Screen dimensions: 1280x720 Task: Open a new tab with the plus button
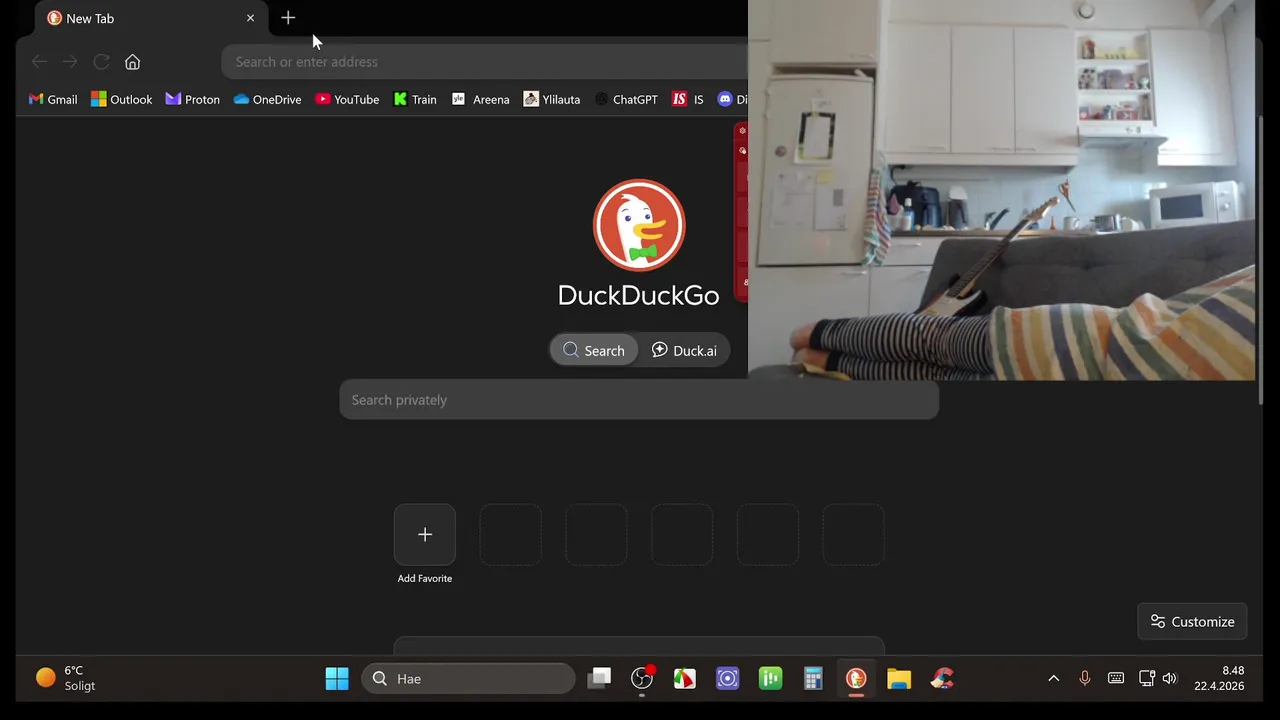click(288, 18)
